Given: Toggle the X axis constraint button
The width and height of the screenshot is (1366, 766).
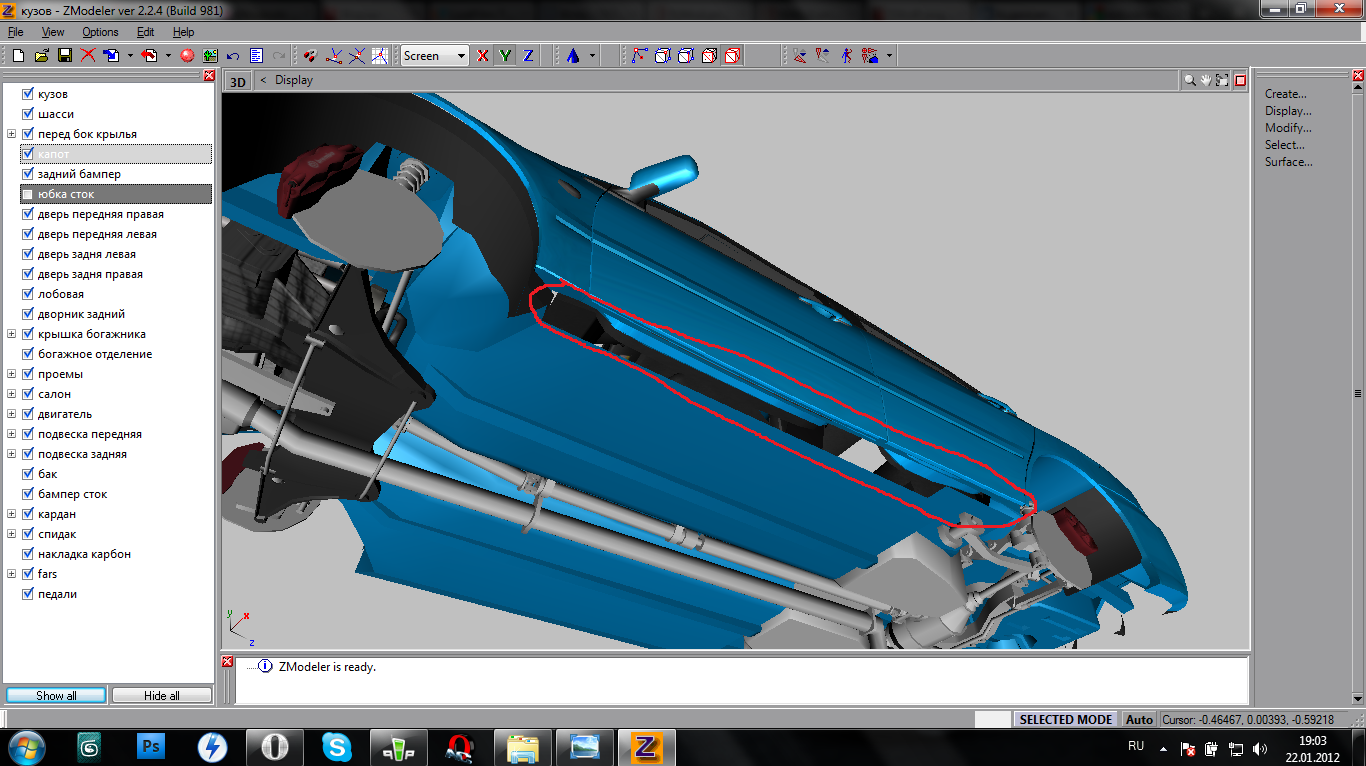Looking at the screenshot, I should (x=483, y=56).
